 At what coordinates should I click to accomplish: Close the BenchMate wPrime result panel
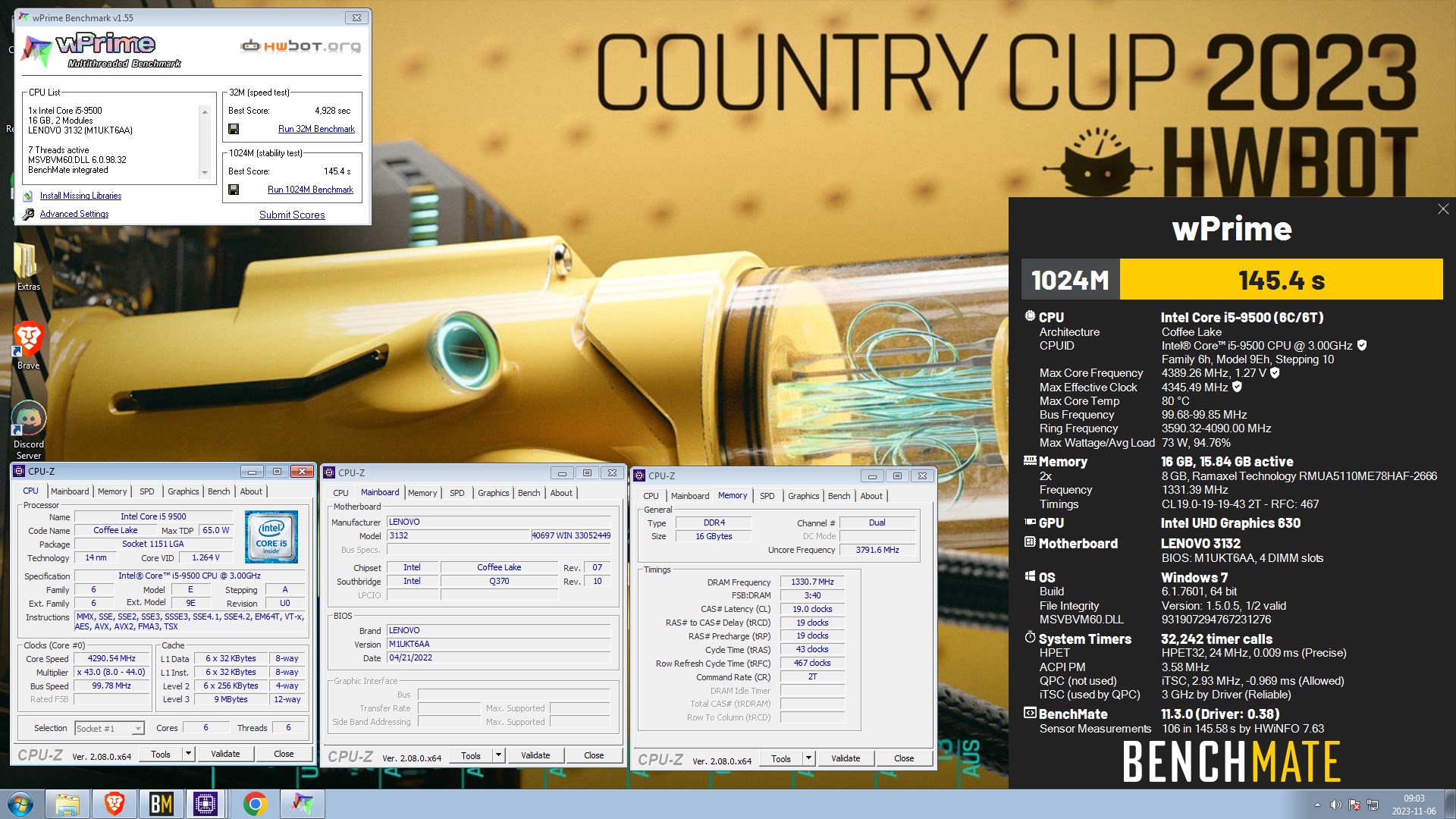pyautogui.click(x=1442, y=209)
